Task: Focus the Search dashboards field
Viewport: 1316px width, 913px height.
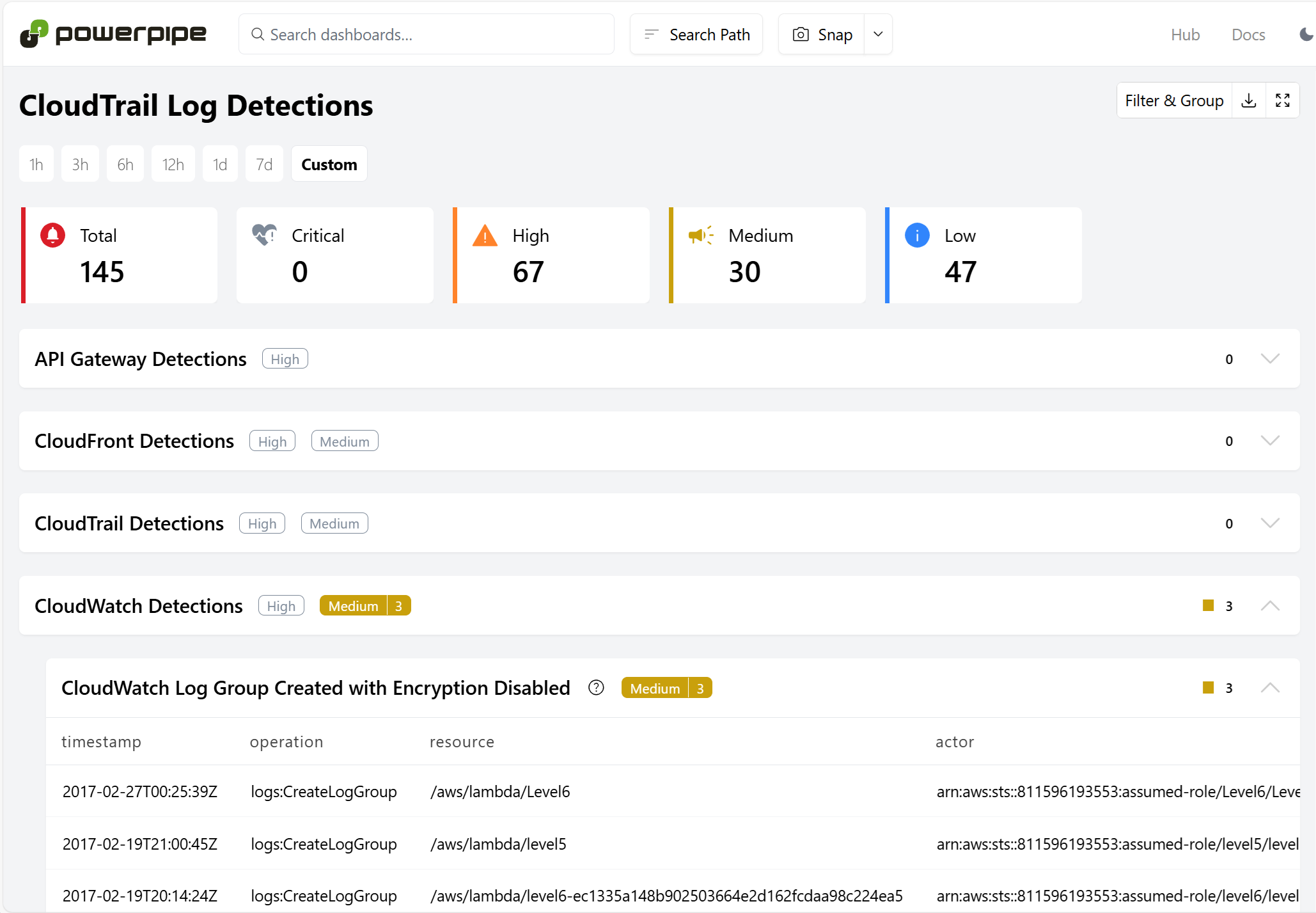Action: click(427, 34)
